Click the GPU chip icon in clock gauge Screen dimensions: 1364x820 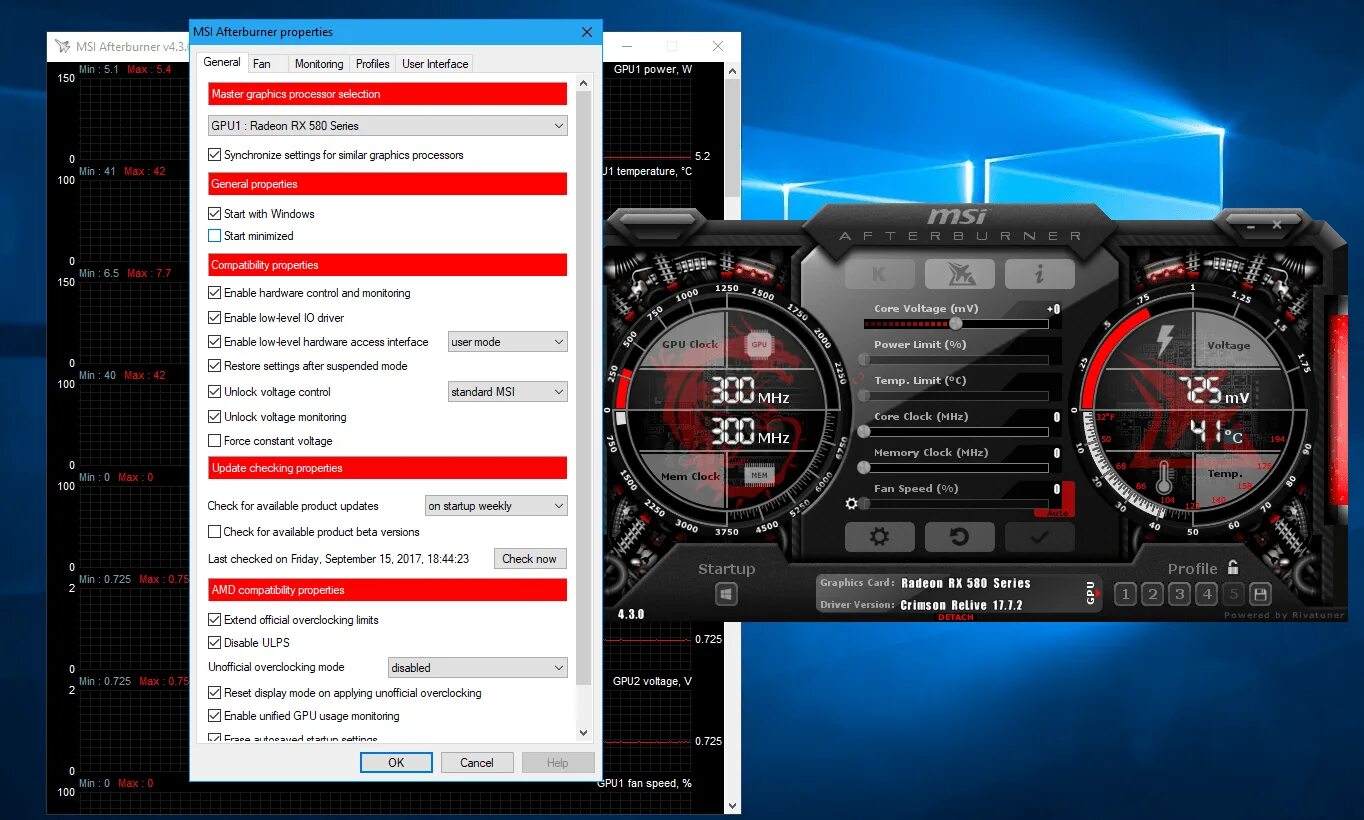759,344
